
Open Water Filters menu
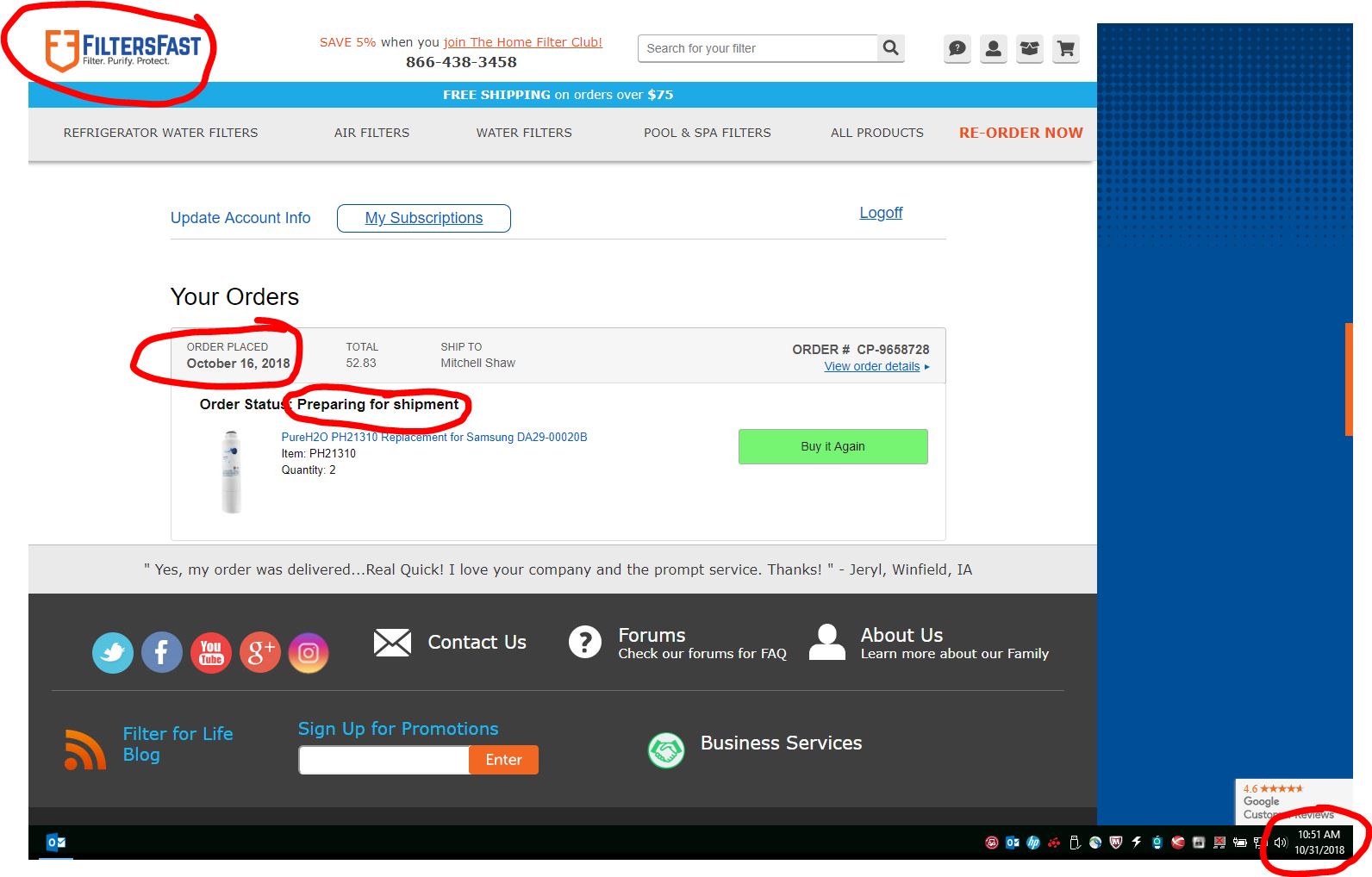tap(524, 133)
